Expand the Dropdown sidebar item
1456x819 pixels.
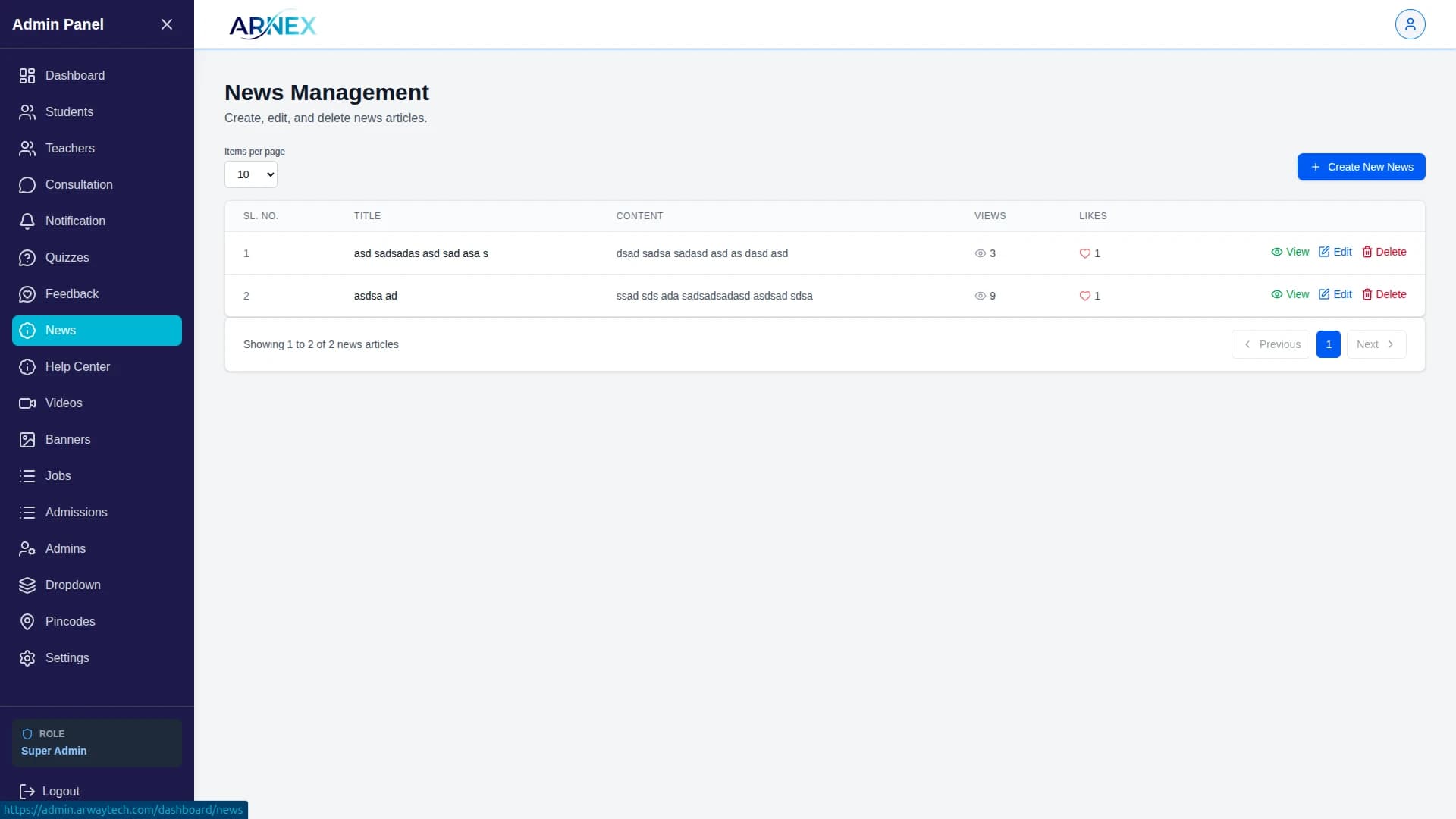click(73, 585)
